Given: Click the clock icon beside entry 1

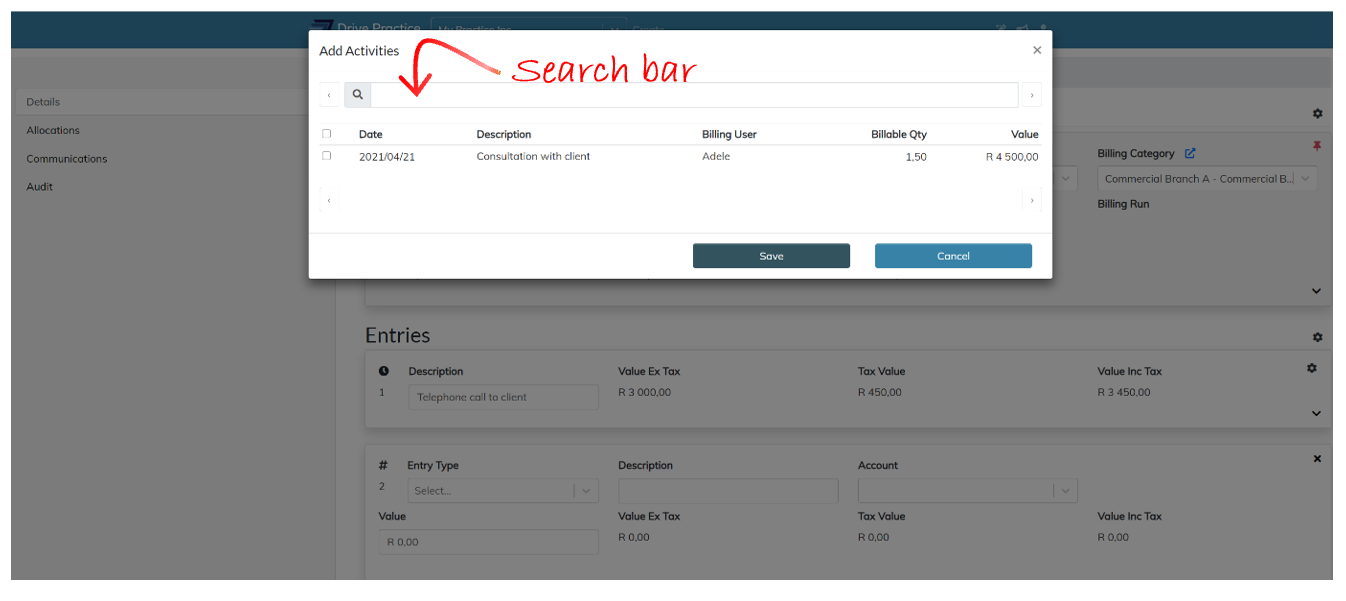Looking at the screenshot, I should point(384,371).
